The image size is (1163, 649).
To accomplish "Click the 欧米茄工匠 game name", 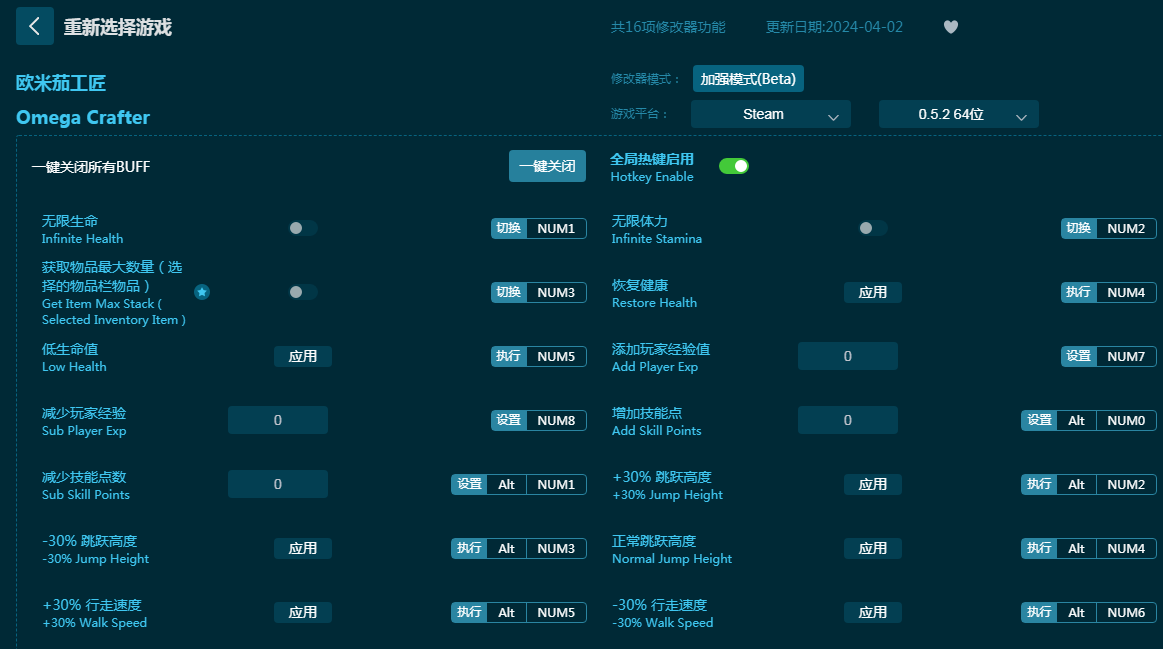I will pos(61,83).
